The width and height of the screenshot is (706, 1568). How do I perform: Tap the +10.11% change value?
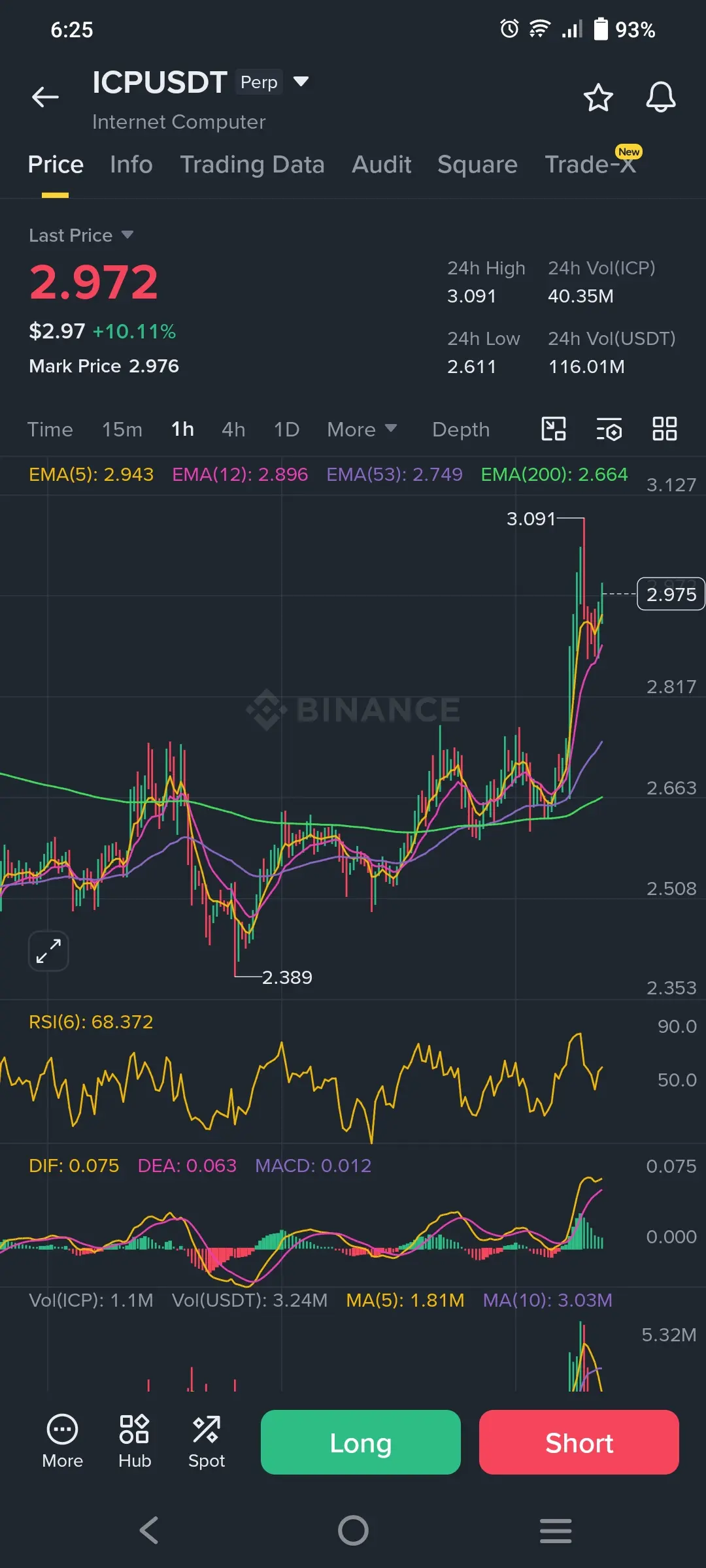point(134,331)
